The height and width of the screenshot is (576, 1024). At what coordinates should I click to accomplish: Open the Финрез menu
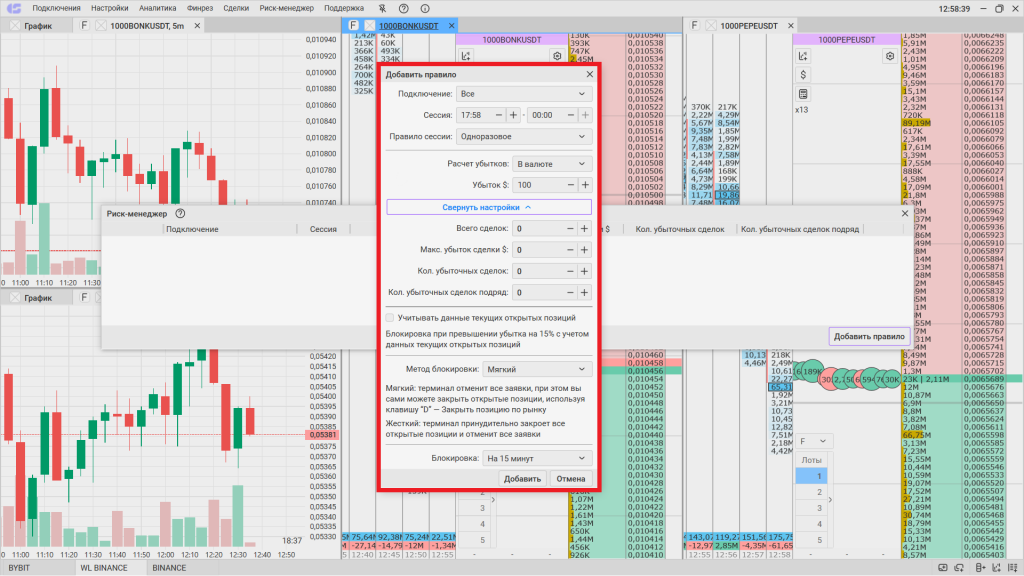pos(200,8)
